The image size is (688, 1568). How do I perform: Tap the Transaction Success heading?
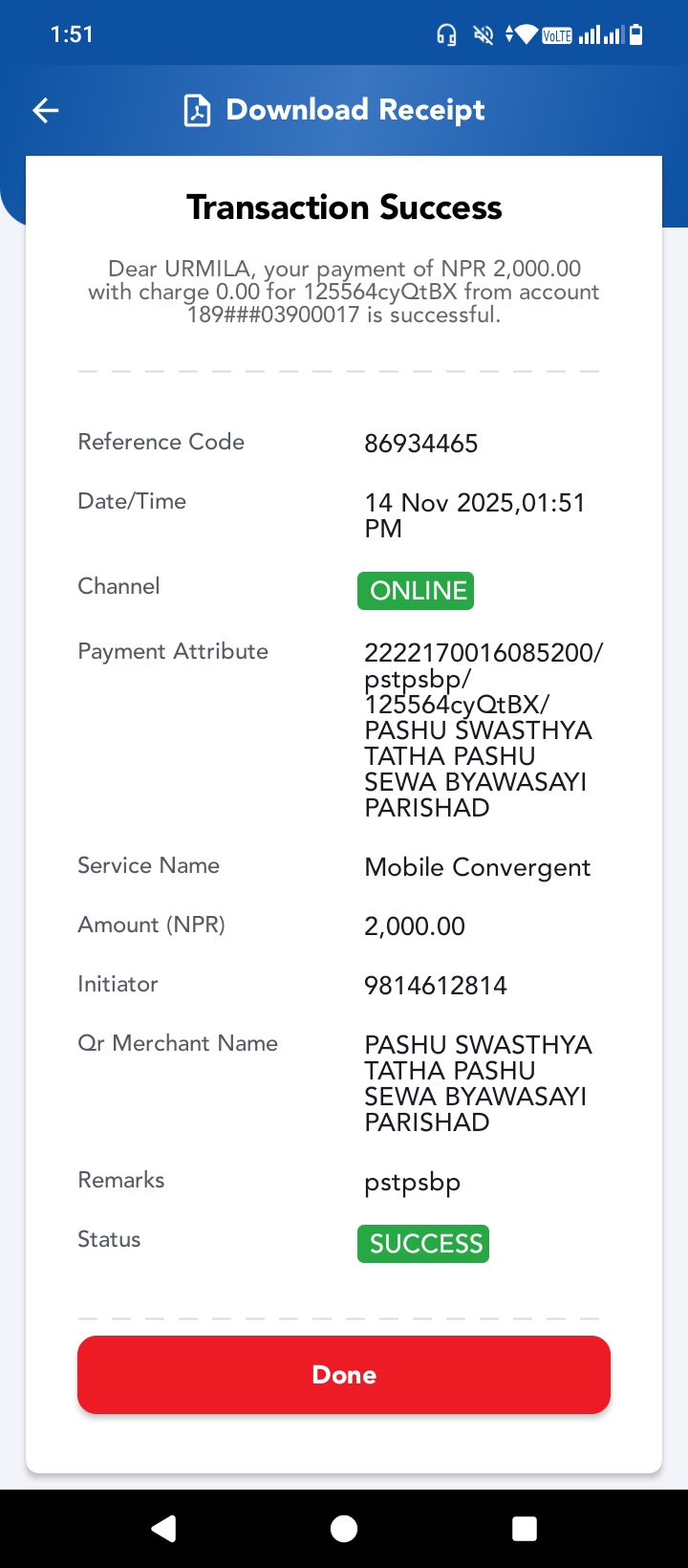(344, 207)
